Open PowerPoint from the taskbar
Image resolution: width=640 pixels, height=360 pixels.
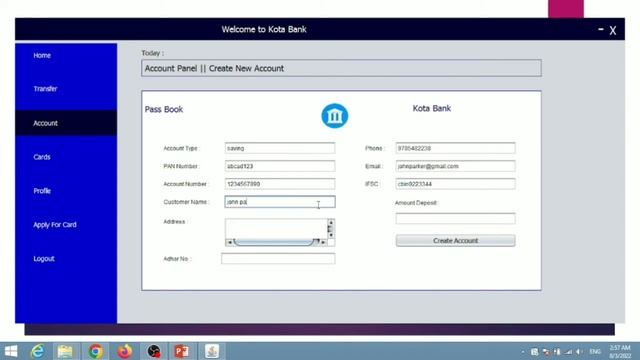click(x=182, y=351)
